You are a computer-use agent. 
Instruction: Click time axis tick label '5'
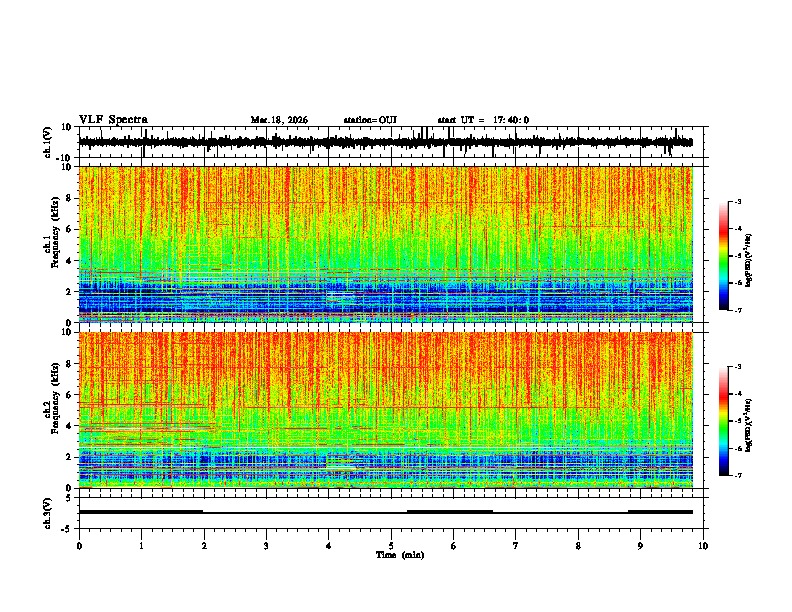coord(391,546)
